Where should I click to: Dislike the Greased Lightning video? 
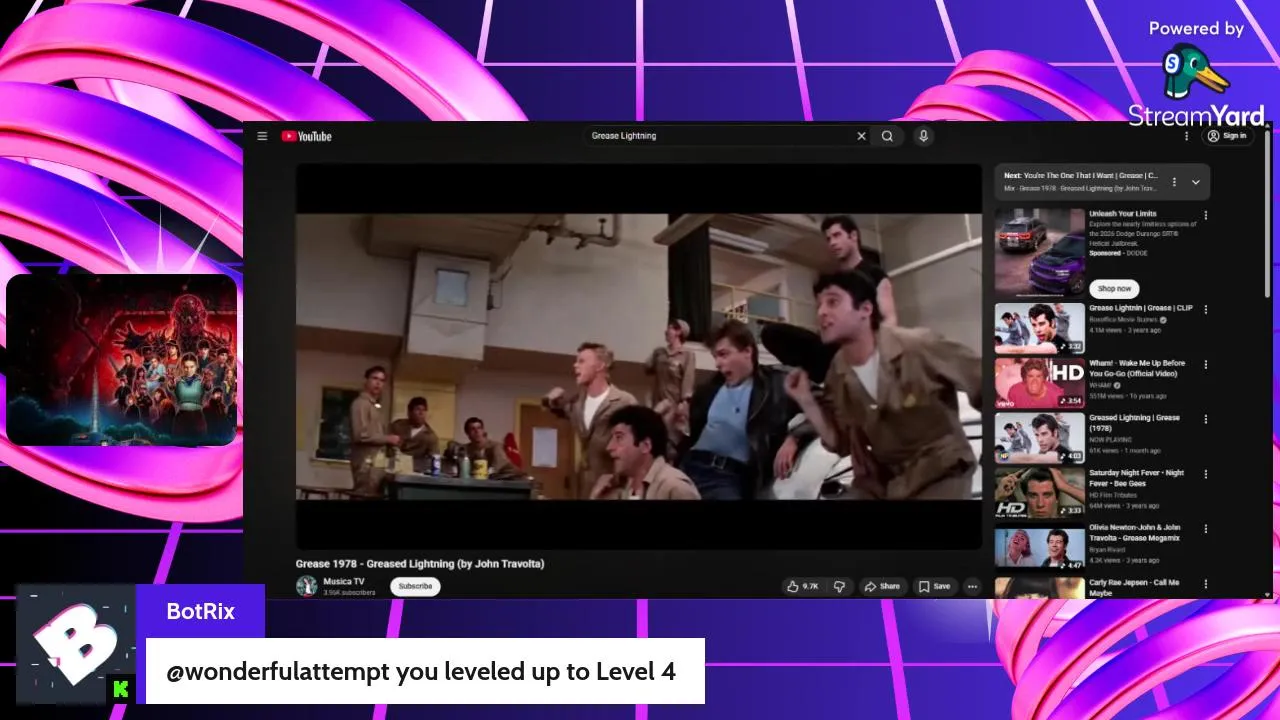point(840,586)
